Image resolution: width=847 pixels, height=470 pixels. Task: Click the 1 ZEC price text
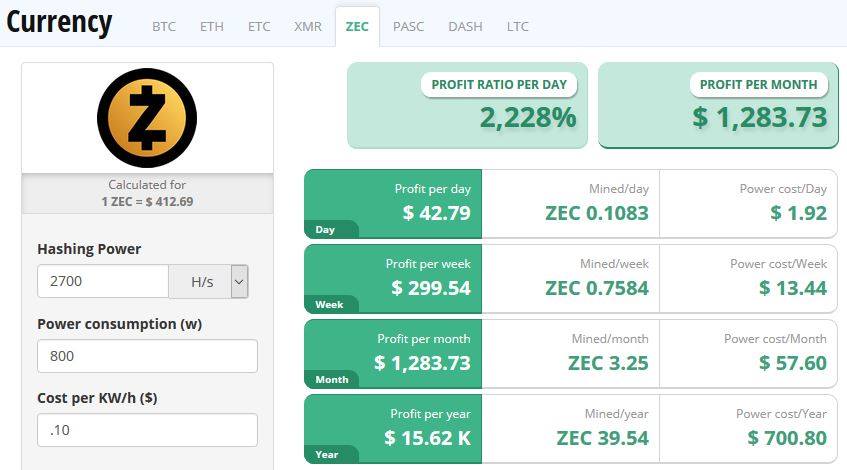(147, 202)
